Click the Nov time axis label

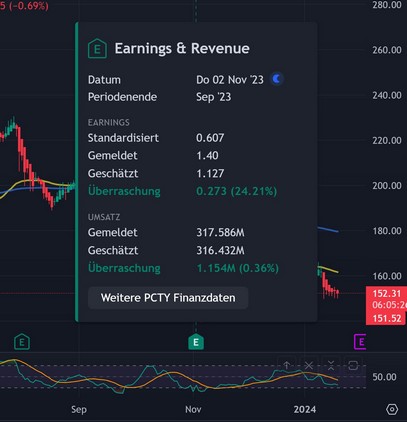193,409
